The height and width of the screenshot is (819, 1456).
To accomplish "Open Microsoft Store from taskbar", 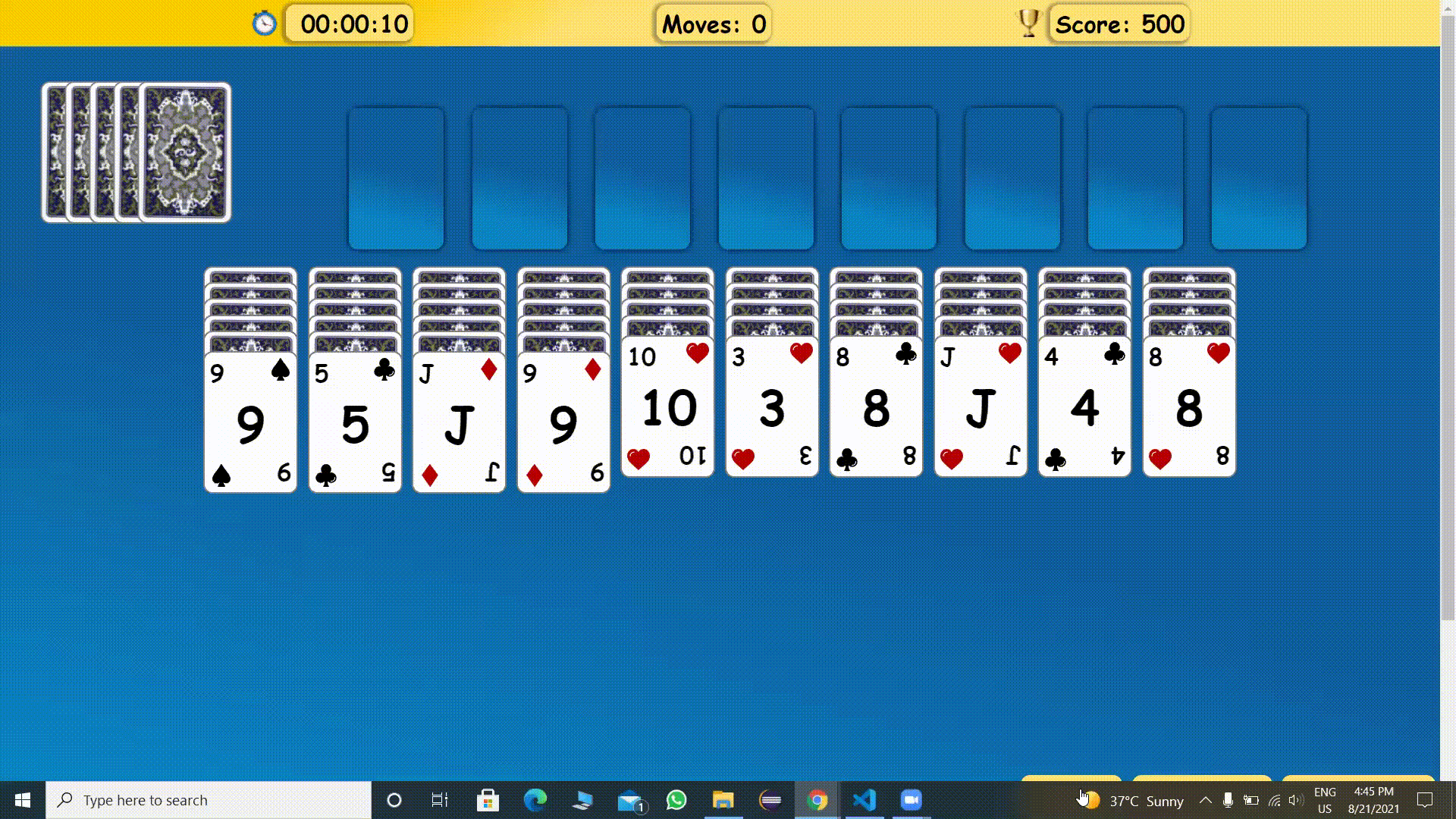I will [488, 800].
